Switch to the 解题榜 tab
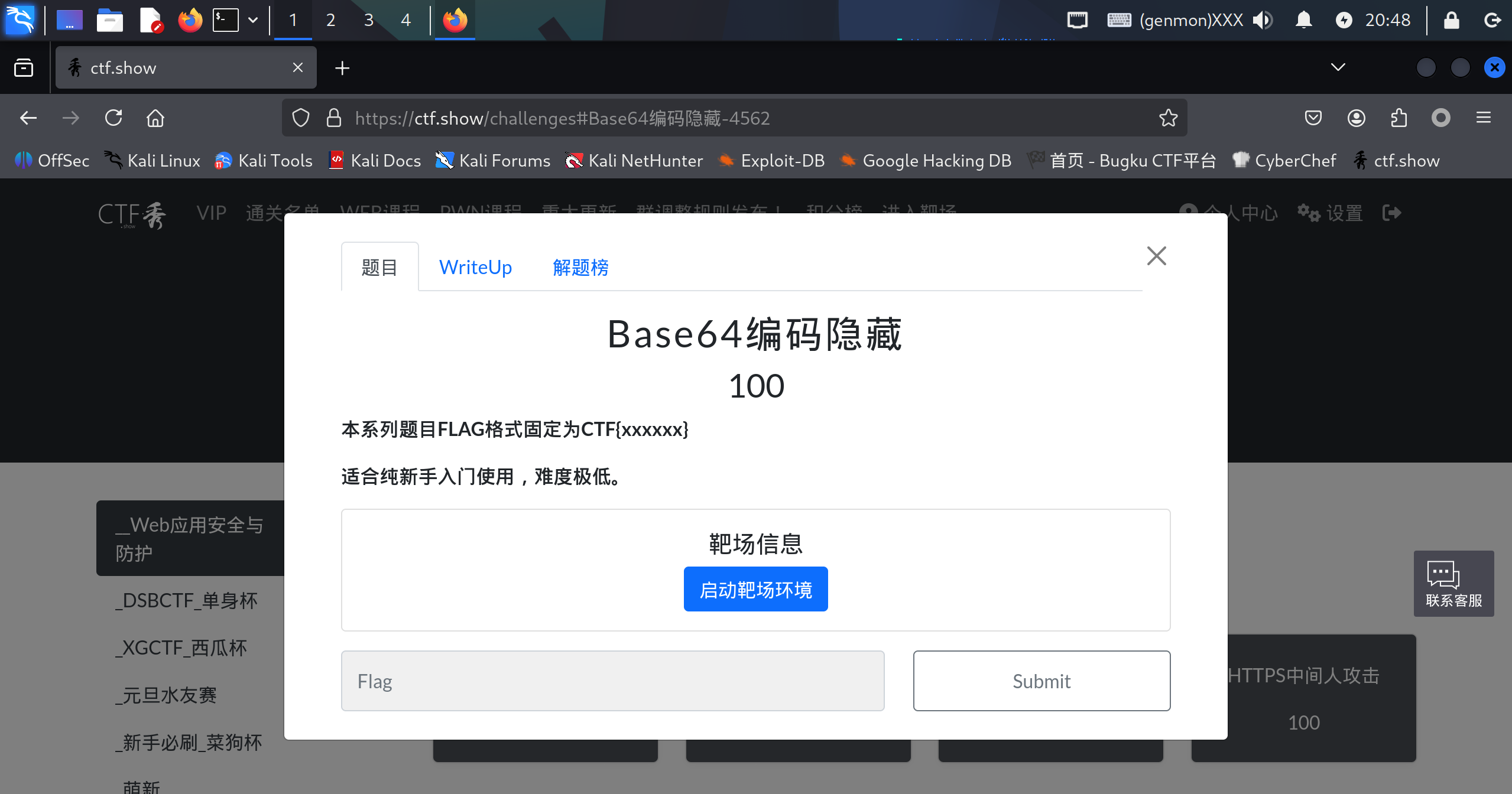Screen dimensions: 1512x794 tap(580, 267)
